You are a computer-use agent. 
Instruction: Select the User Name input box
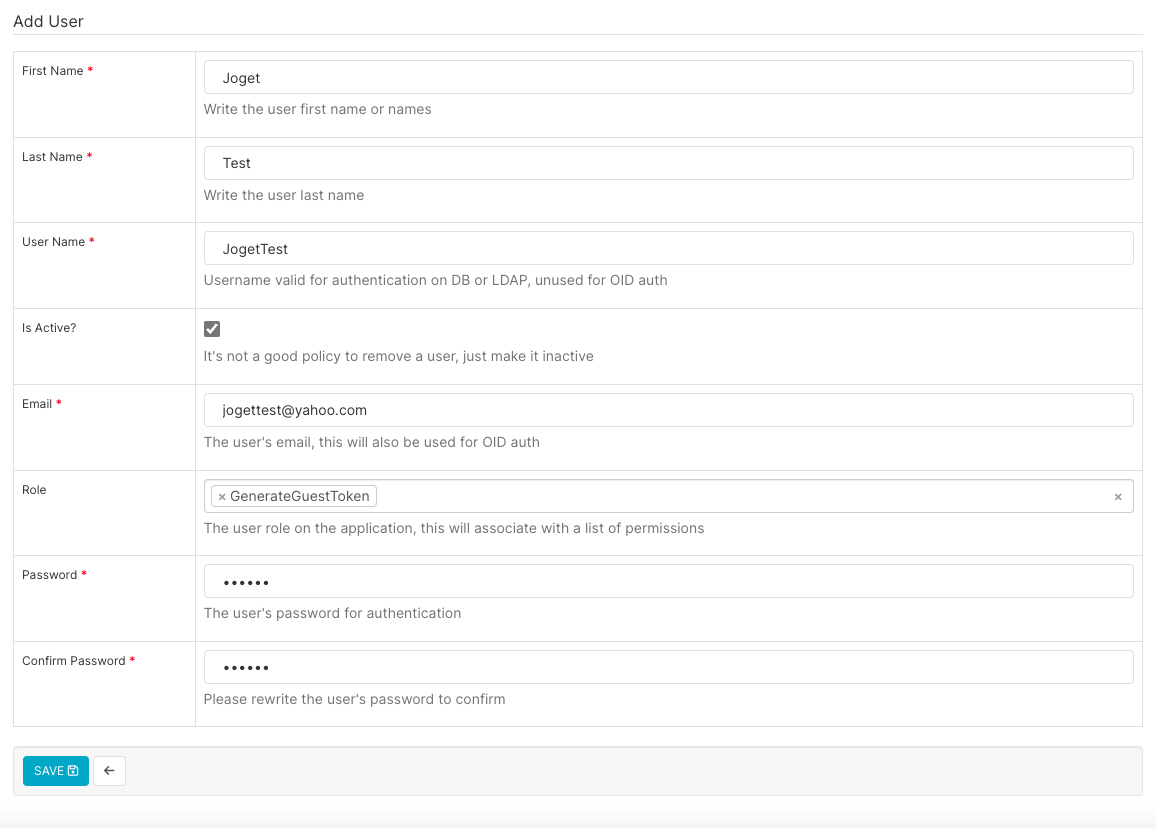(668, 249)
